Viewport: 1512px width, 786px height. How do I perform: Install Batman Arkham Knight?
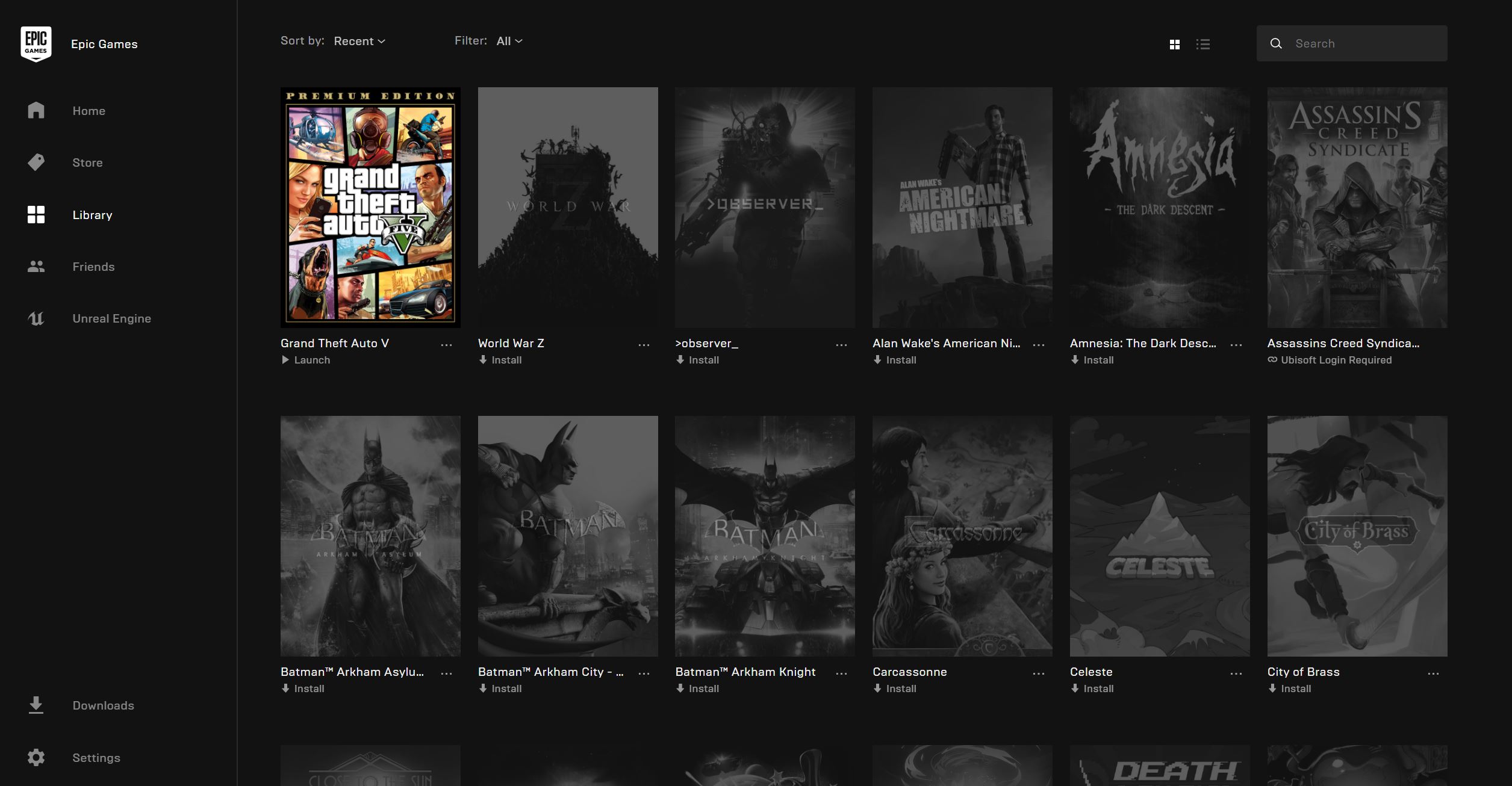point(697,689)
